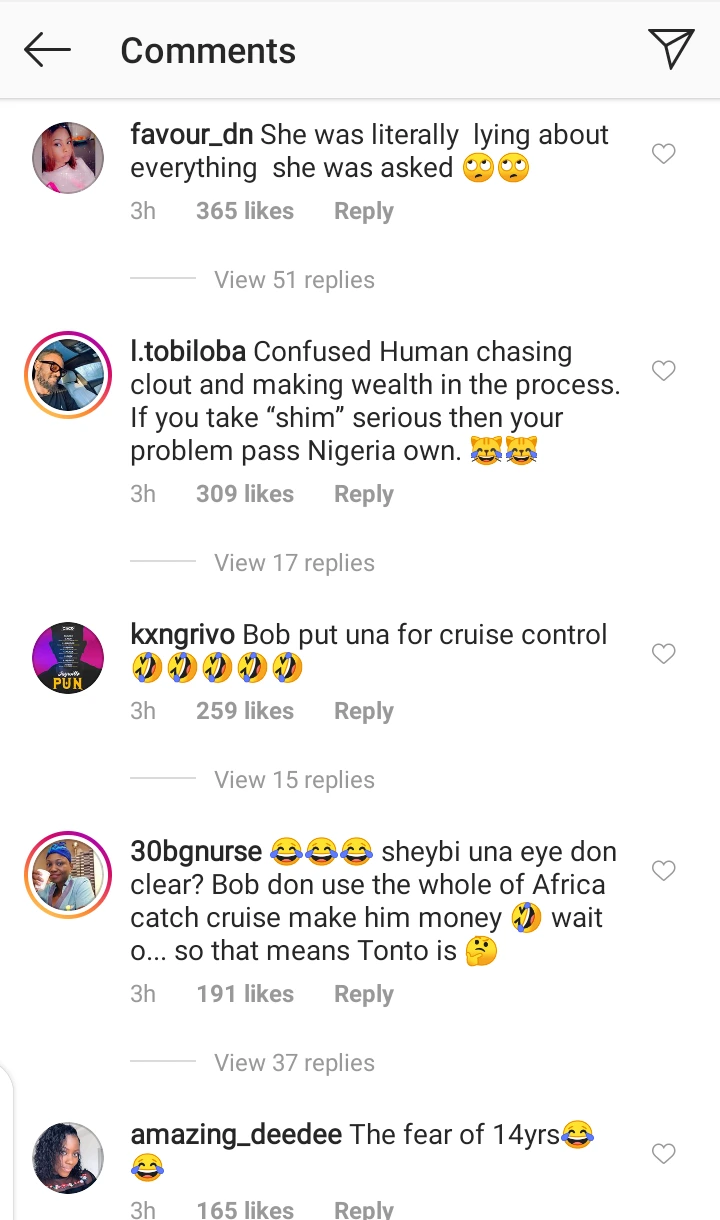Tap the heart on amazing_deedee's comment
The height and width of the screenshot is (1220, 720).
(663, 1154)
